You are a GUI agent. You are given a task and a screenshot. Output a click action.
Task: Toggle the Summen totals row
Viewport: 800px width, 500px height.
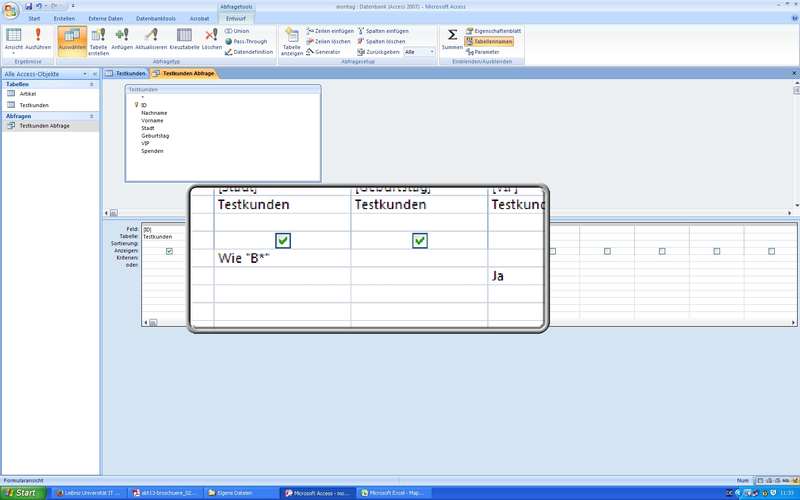click(x=452, y=40)
